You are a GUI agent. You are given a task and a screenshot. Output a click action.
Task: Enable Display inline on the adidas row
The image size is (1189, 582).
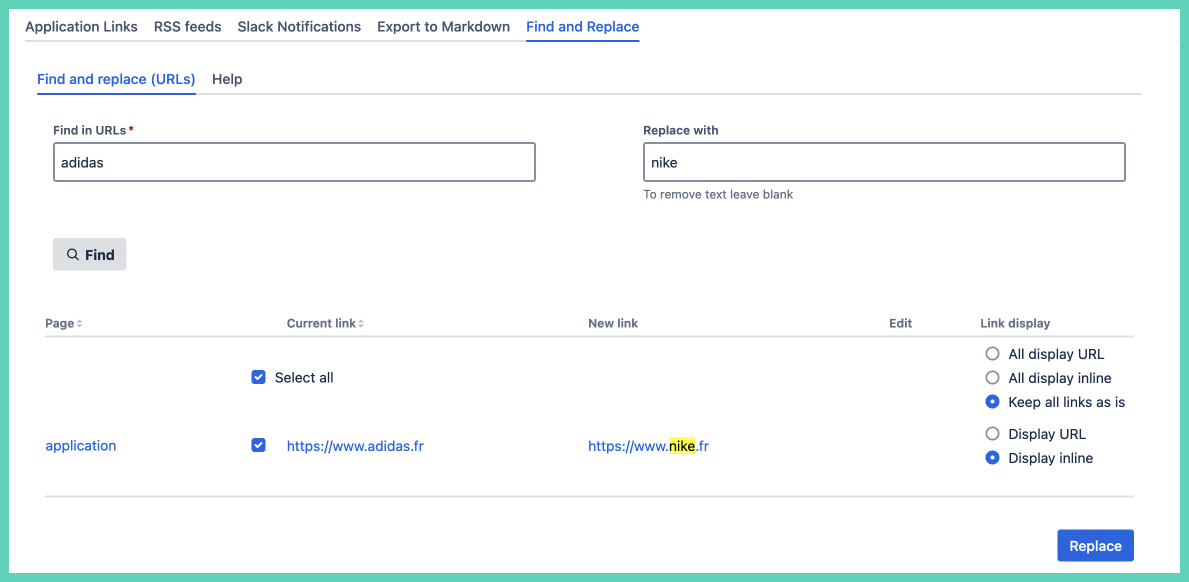[x=992, y=457]
